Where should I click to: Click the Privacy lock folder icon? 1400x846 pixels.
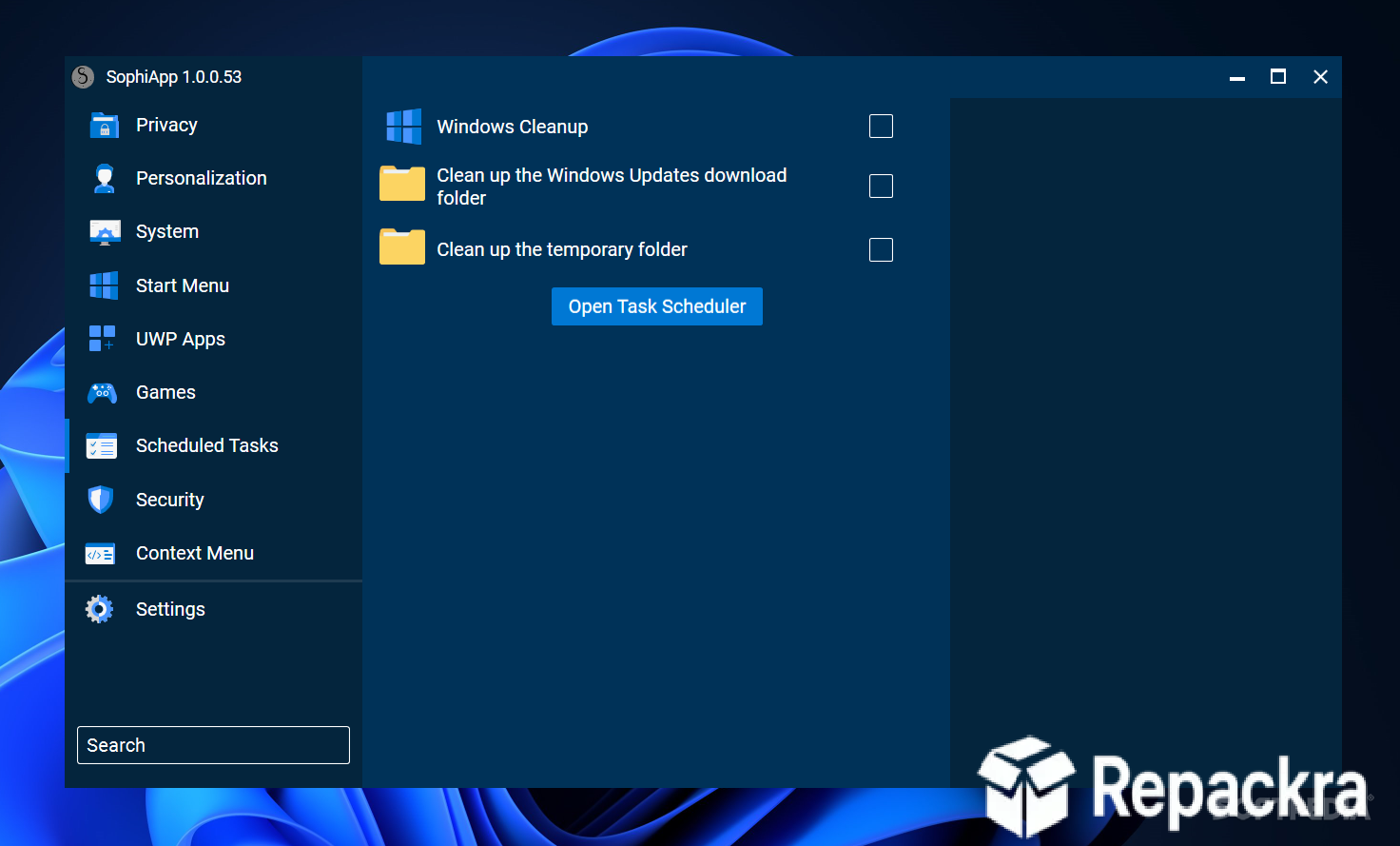pyautogui.click(x=104, y=126)
